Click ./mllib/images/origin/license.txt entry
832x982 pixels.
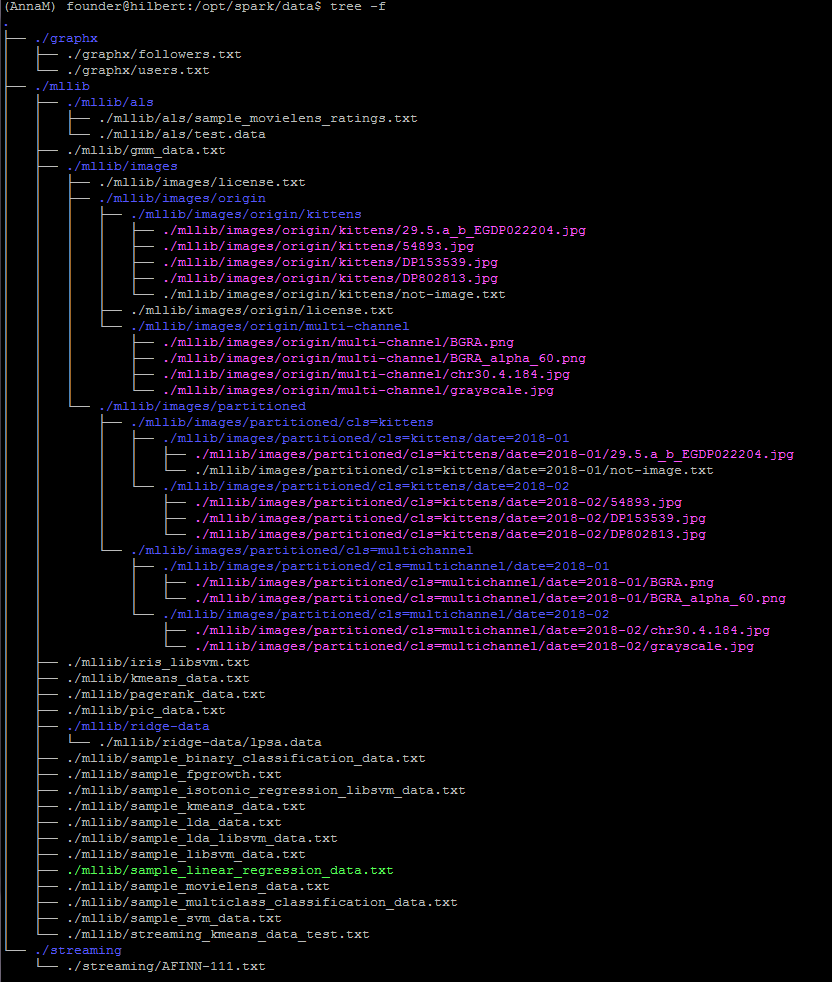click(x=262, y=310)
